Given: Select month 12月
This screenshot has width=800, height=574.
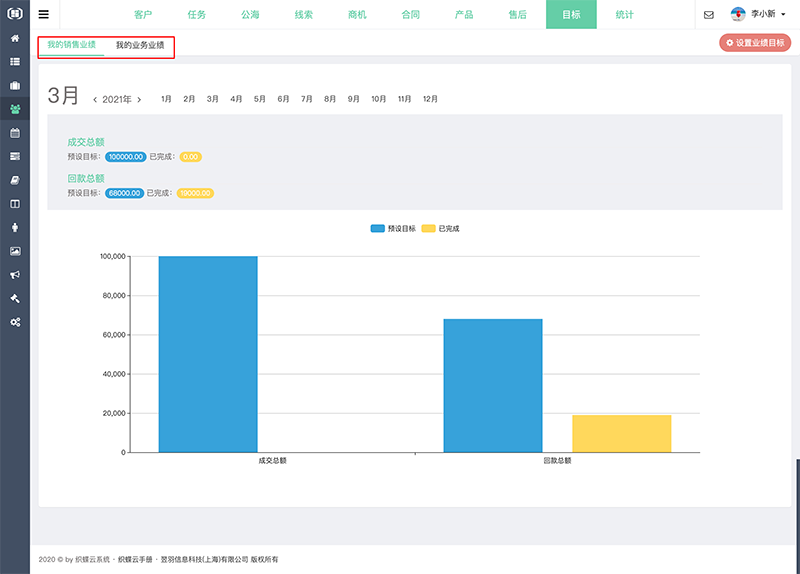Looking at the screenshot, I should tap(430, 99).
